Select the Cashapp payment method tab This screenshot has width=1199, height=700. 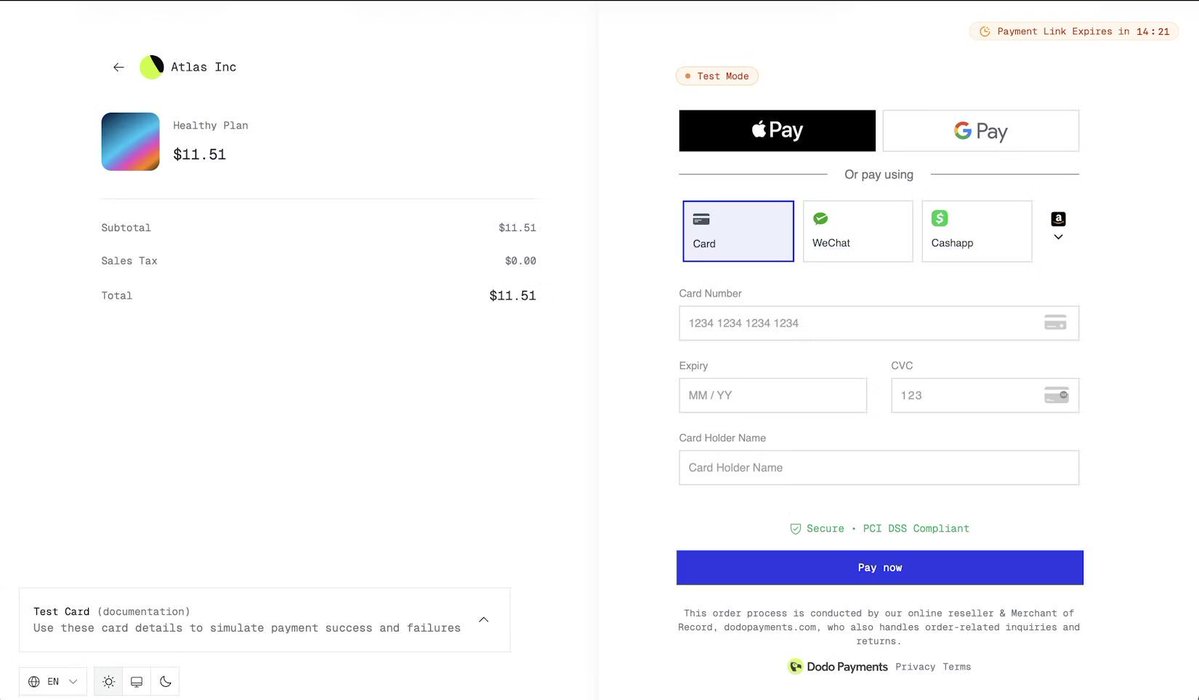click(x=976, y=231)
